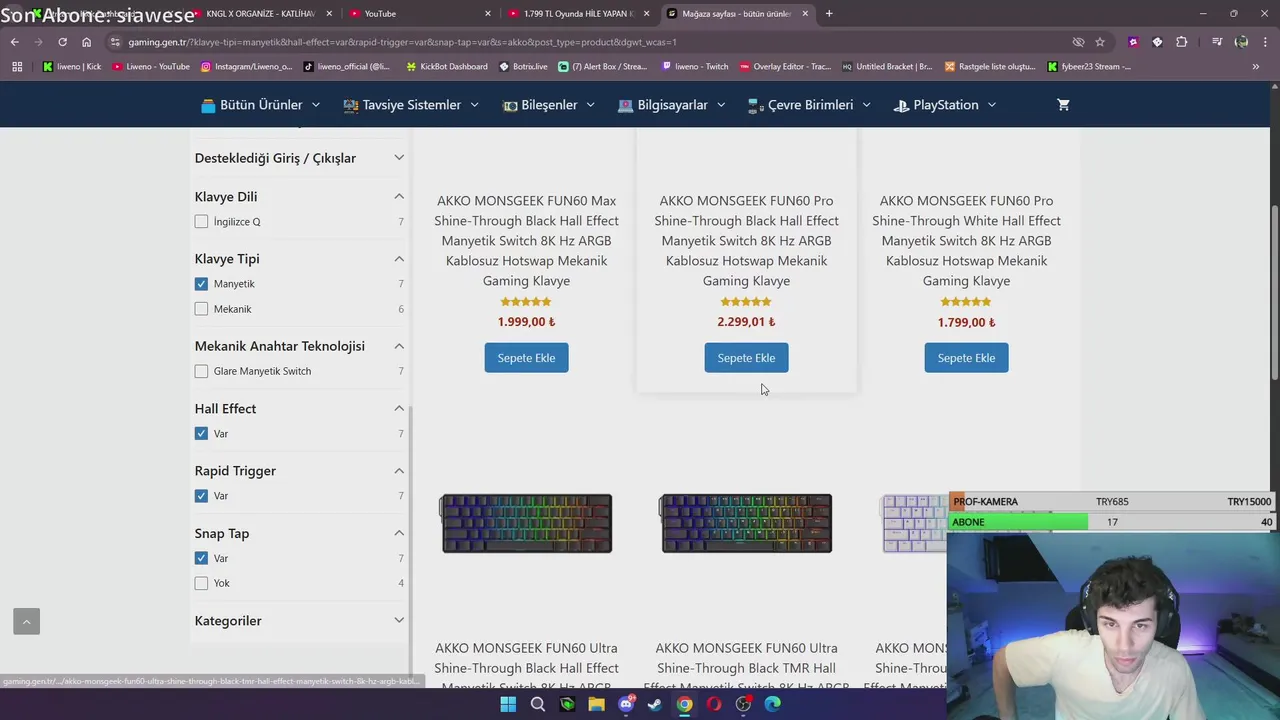Open first FUN60 Ultra keyboard thumbnail
This screenshot has height=720, width=1280.
pos(526,523)
